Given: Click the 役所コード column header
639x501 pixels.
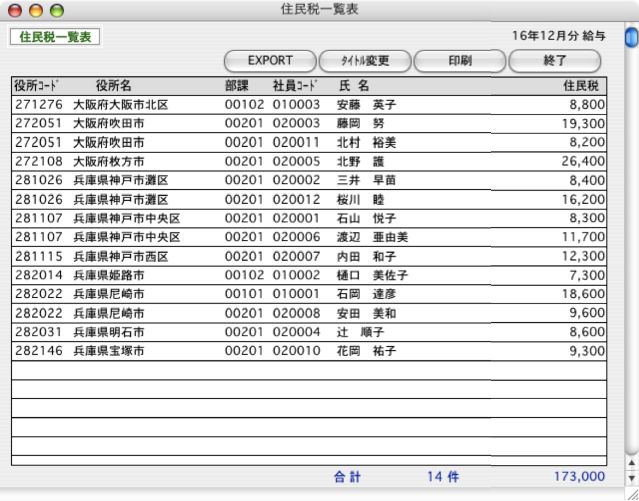Looking at the screenshot, I should click(39, 85).
